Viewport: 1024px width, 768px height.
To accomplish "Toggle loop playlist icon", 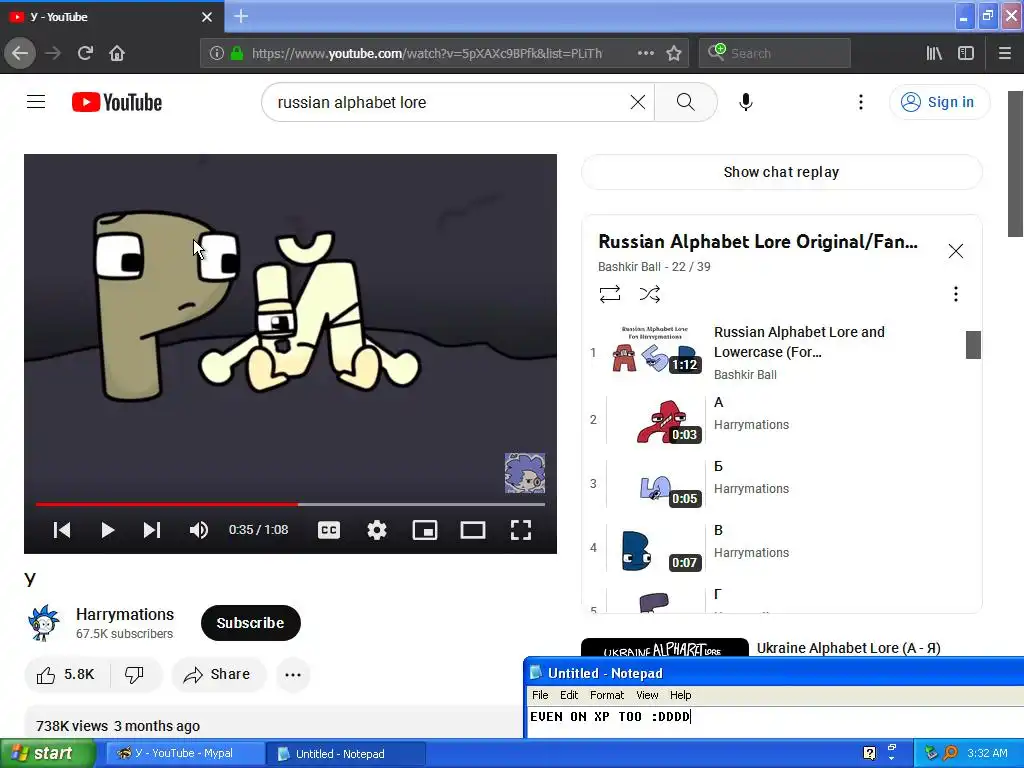I will point(610,294).
